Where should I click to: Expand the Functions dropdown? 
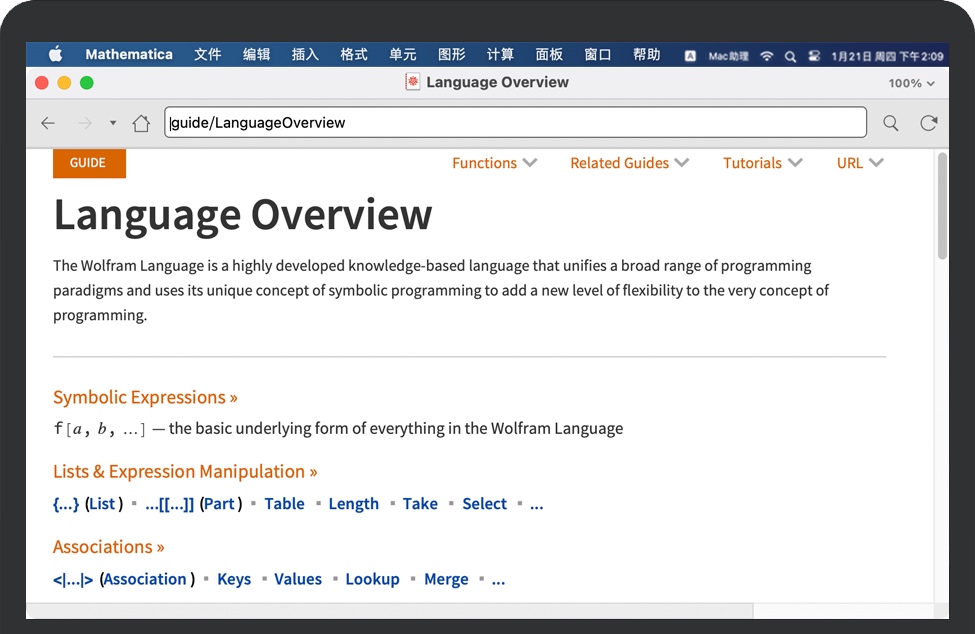(494, 163)
